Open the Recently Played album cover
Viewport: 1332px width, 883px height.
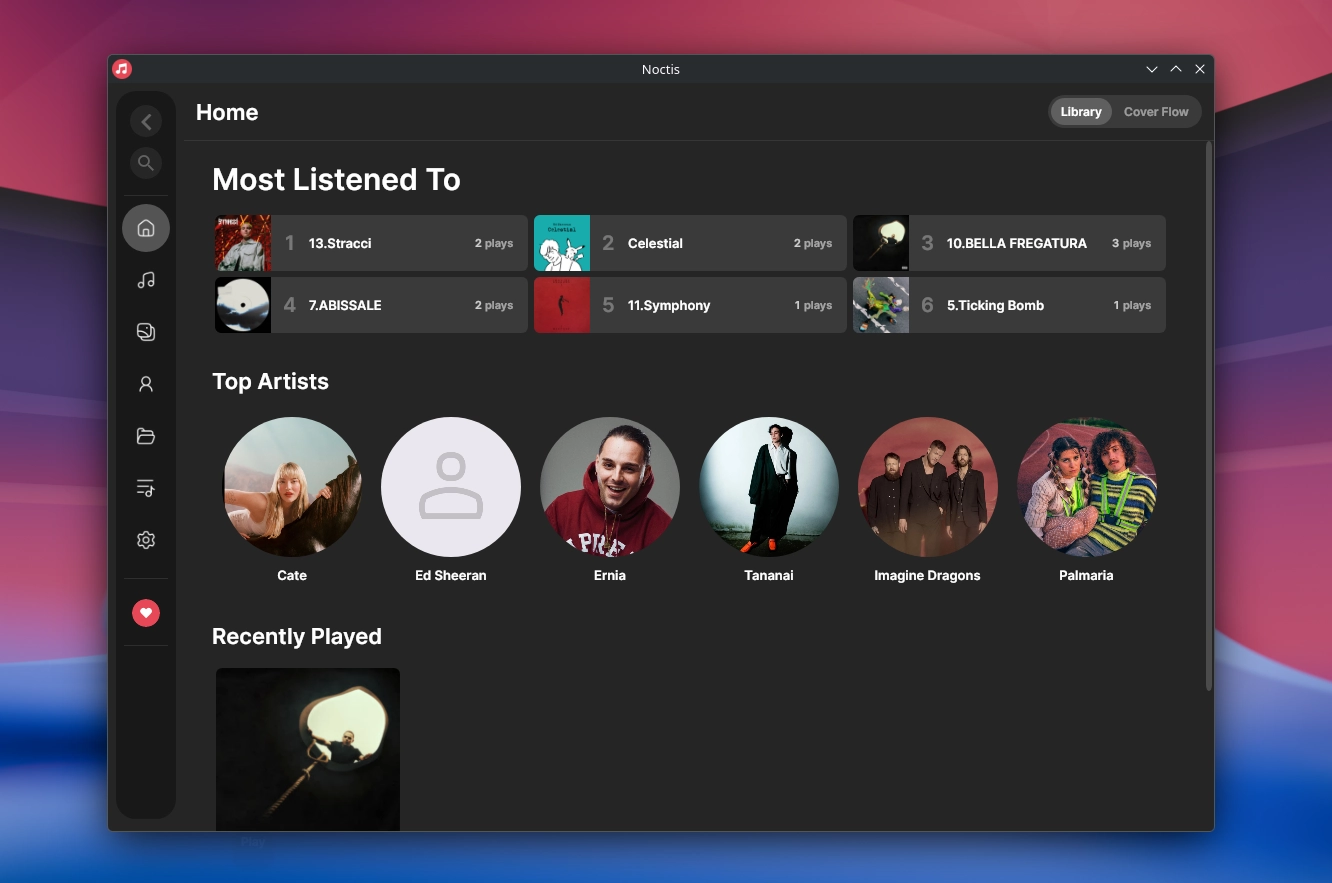[x=308, y=749]
